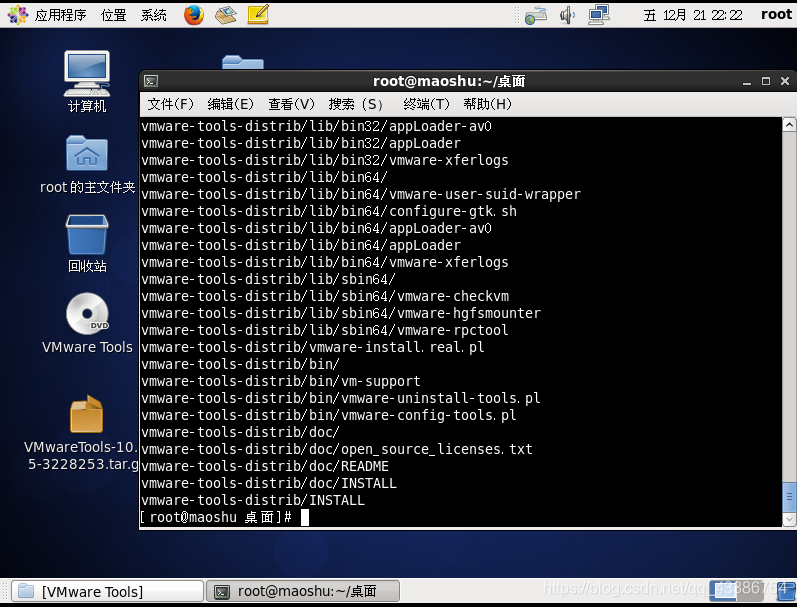797x607 pixels.
Task: Click the mail client icon in top panel
Action: [x=225, y=15]
